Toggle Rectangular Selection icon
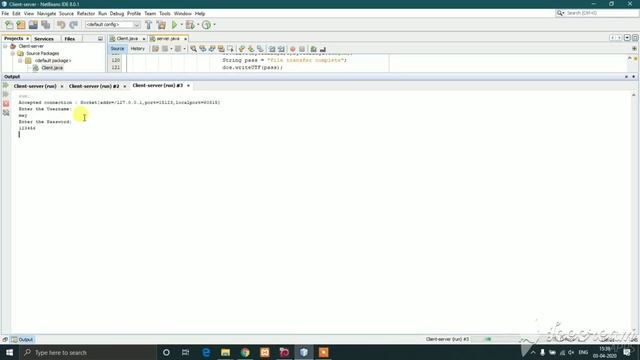640x360 pixels. [x=231, y=49]
